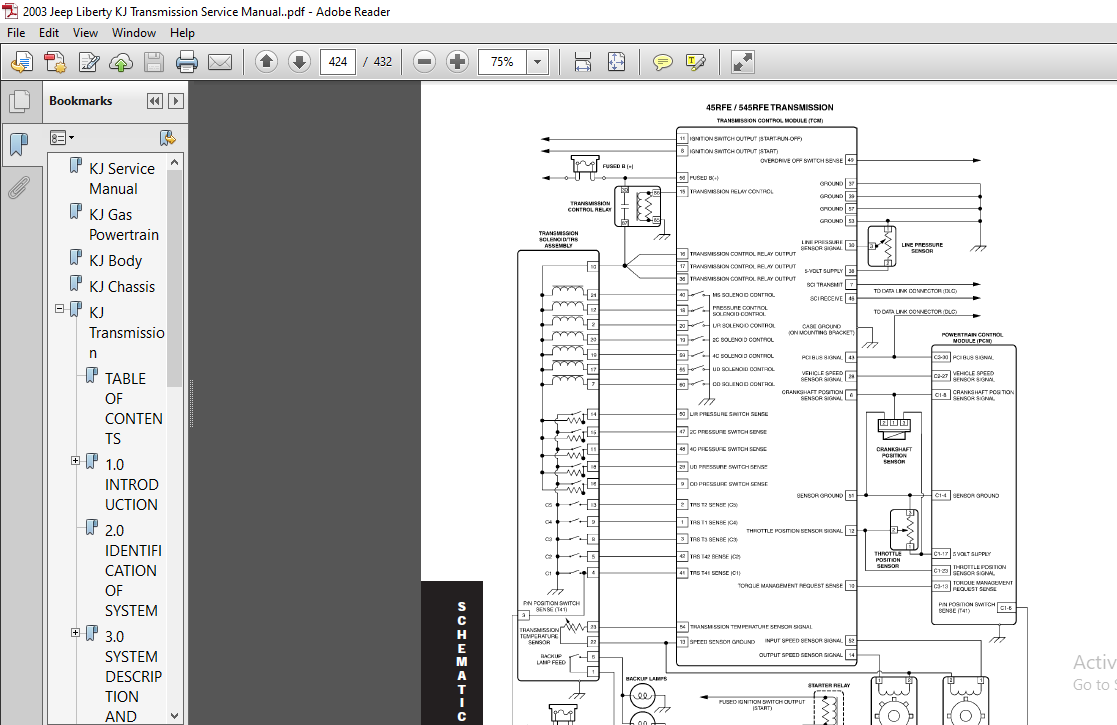Expand the 3.0 SYSTEM DESCRIPTION bookmark
Screen dimensions: 1117x725
pyautogui.click(x=76, y=632)
